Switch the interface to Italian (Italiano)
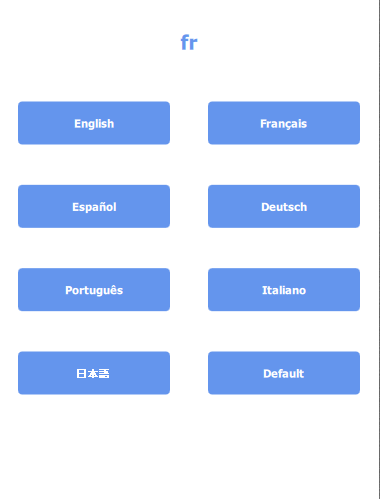The height and width of the screenshot is (499, 380). tap(284, 290)
